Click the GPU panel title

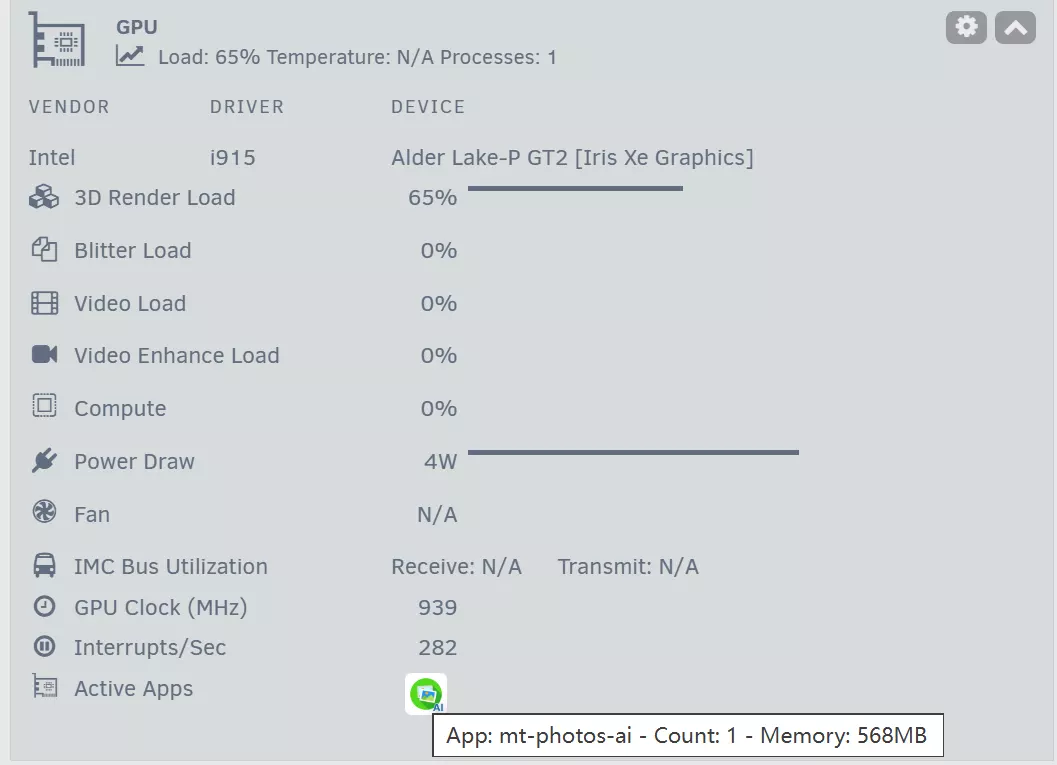point(137,27)
